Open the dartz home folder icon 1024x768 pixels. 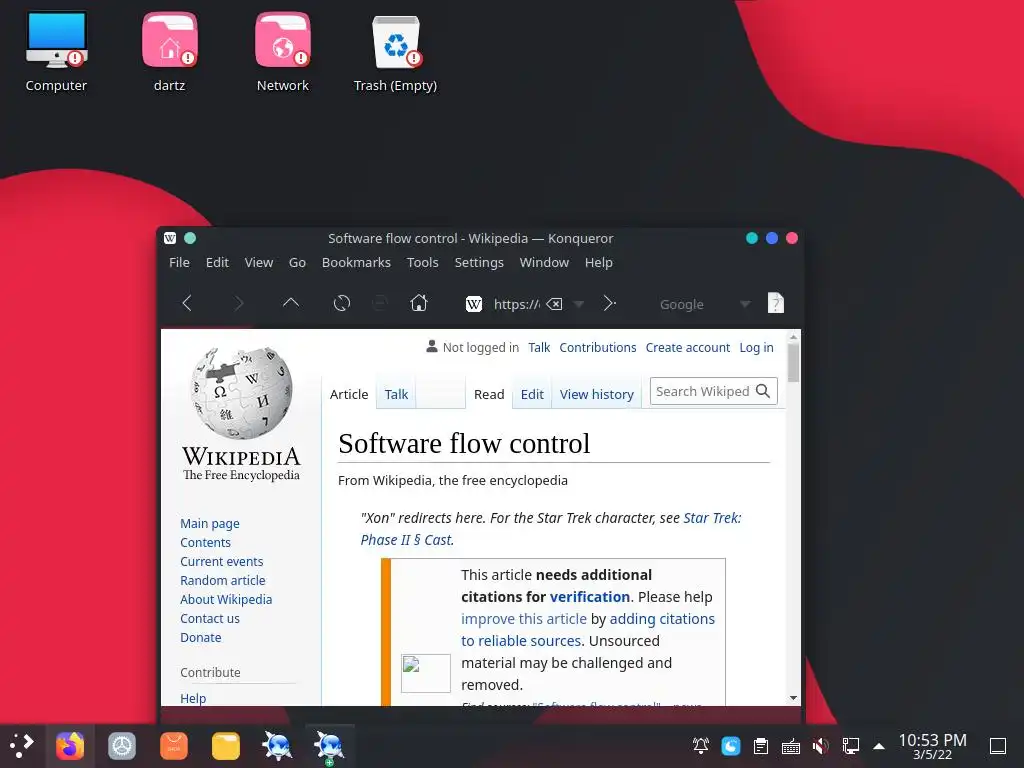[x=169, y=40]
